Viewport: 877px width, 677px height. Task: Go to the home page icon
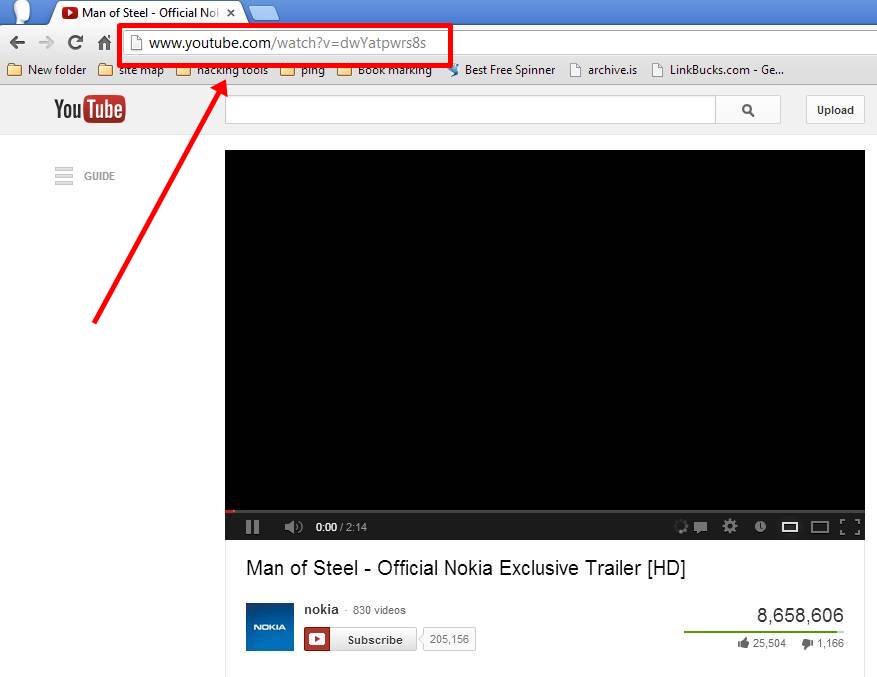click(104, 43)
